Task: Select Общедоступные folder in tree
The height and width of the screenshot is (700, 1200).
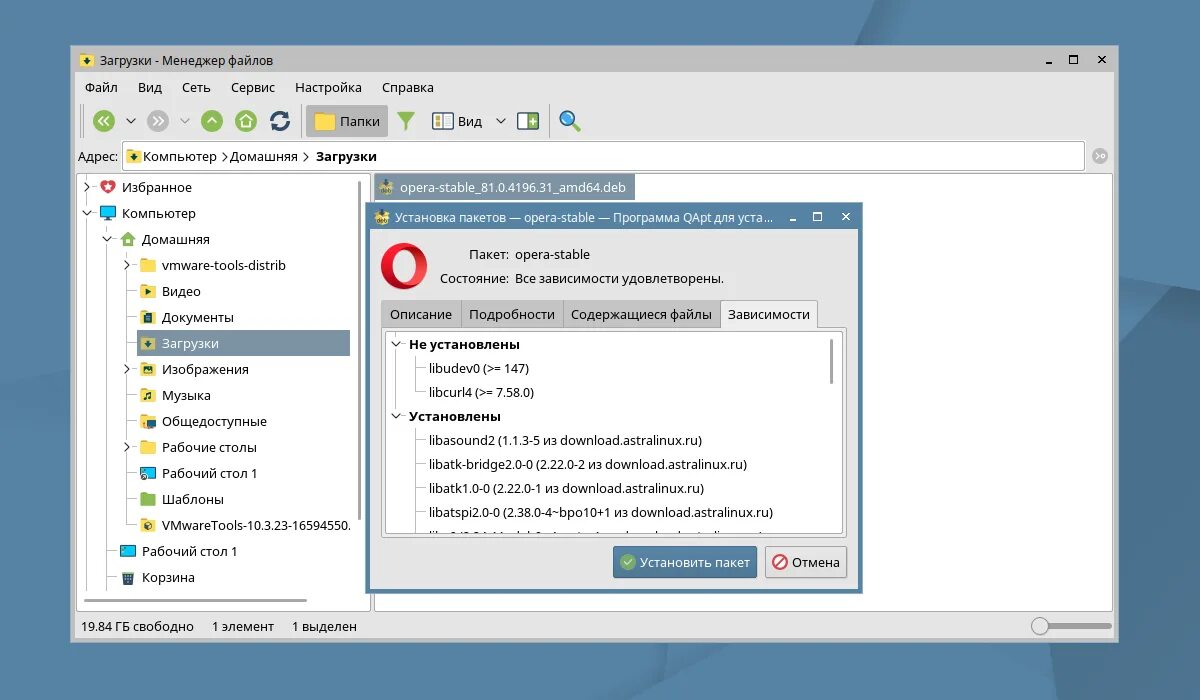Action: pos(214,421)
